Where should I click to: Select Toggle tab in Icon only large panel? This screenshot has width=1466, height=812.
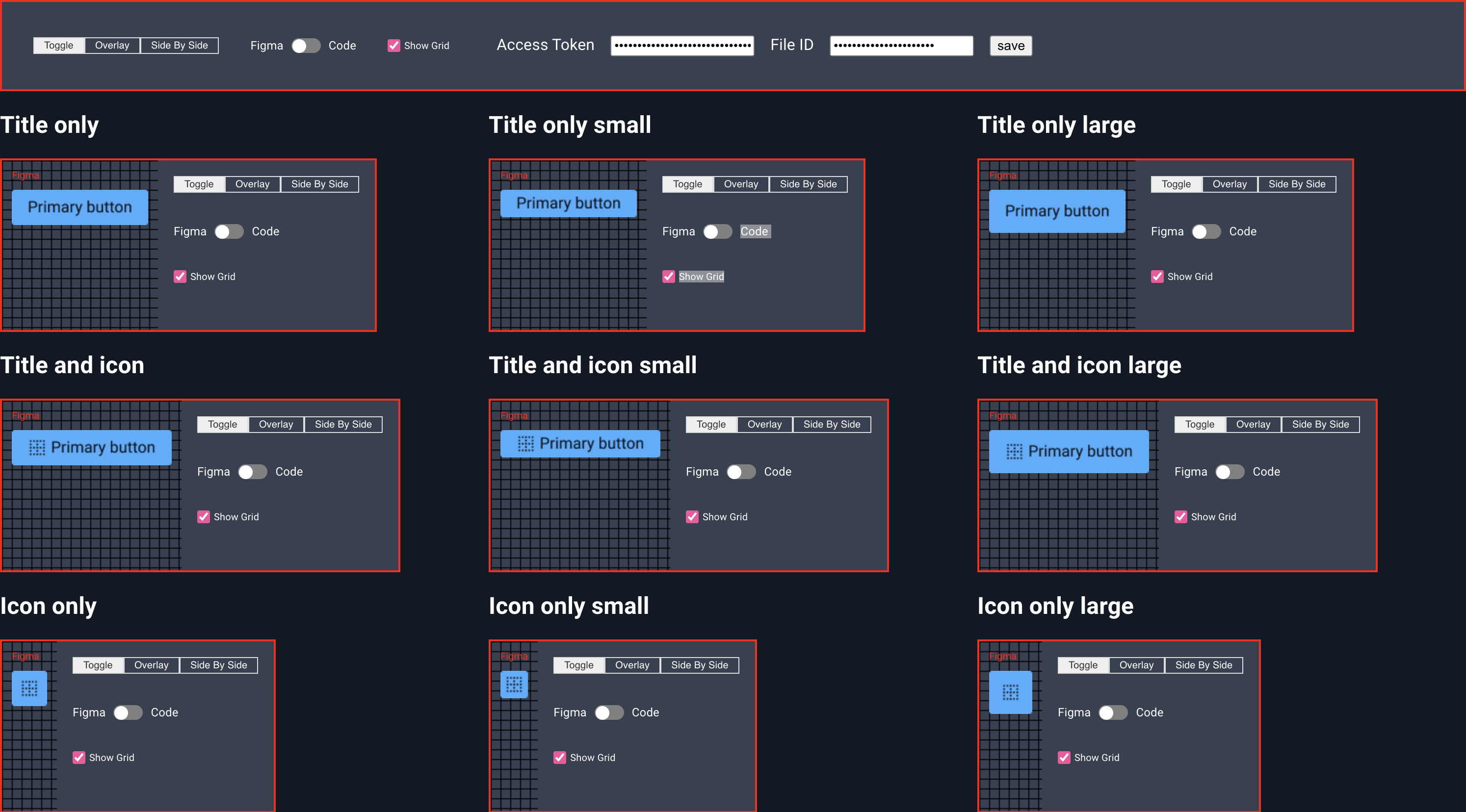(x=1083, y=665)
